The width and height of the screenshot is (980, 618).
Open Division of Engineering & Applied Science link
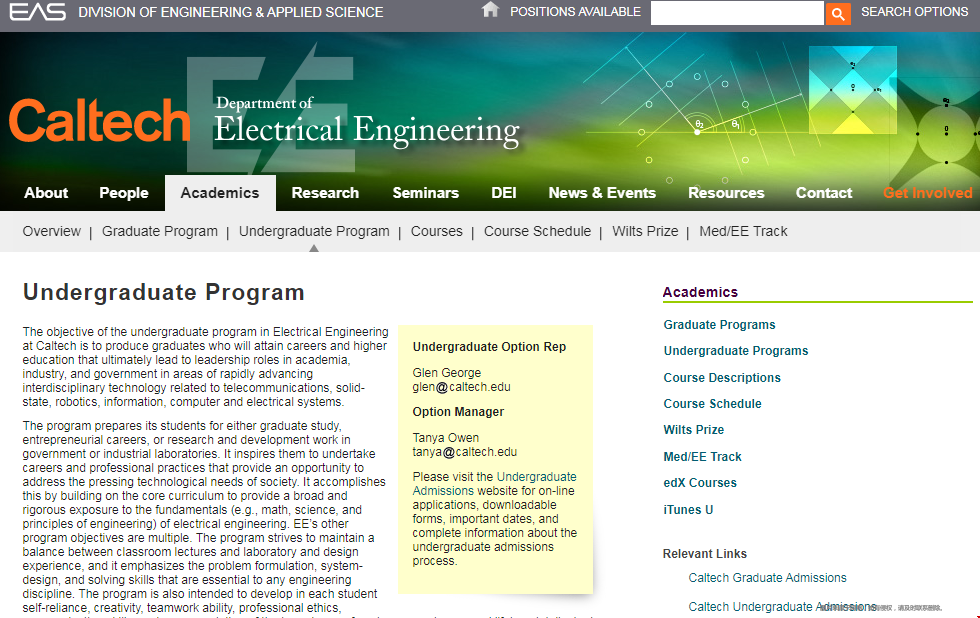tap(231, 12)
